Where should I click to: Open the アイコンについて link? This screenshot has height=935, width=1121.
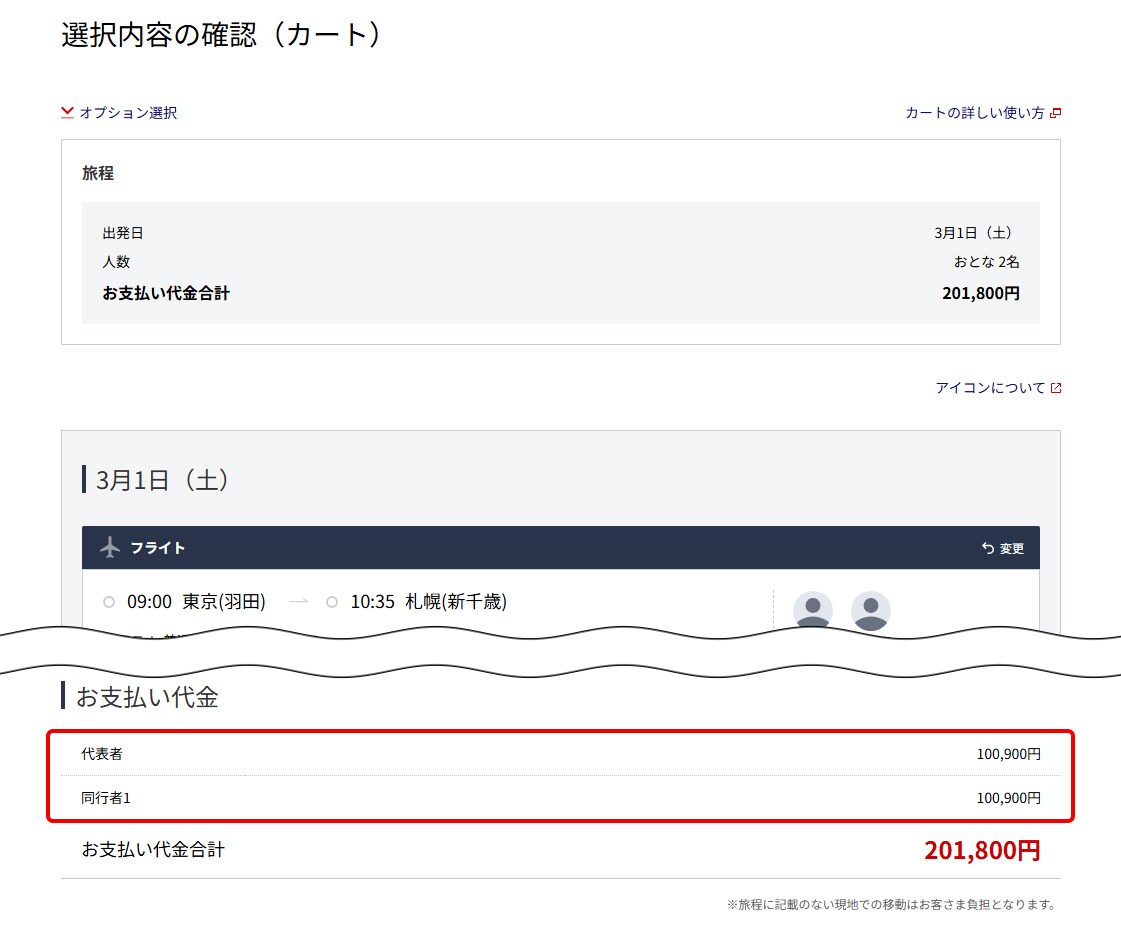click(x=990, y=388)
